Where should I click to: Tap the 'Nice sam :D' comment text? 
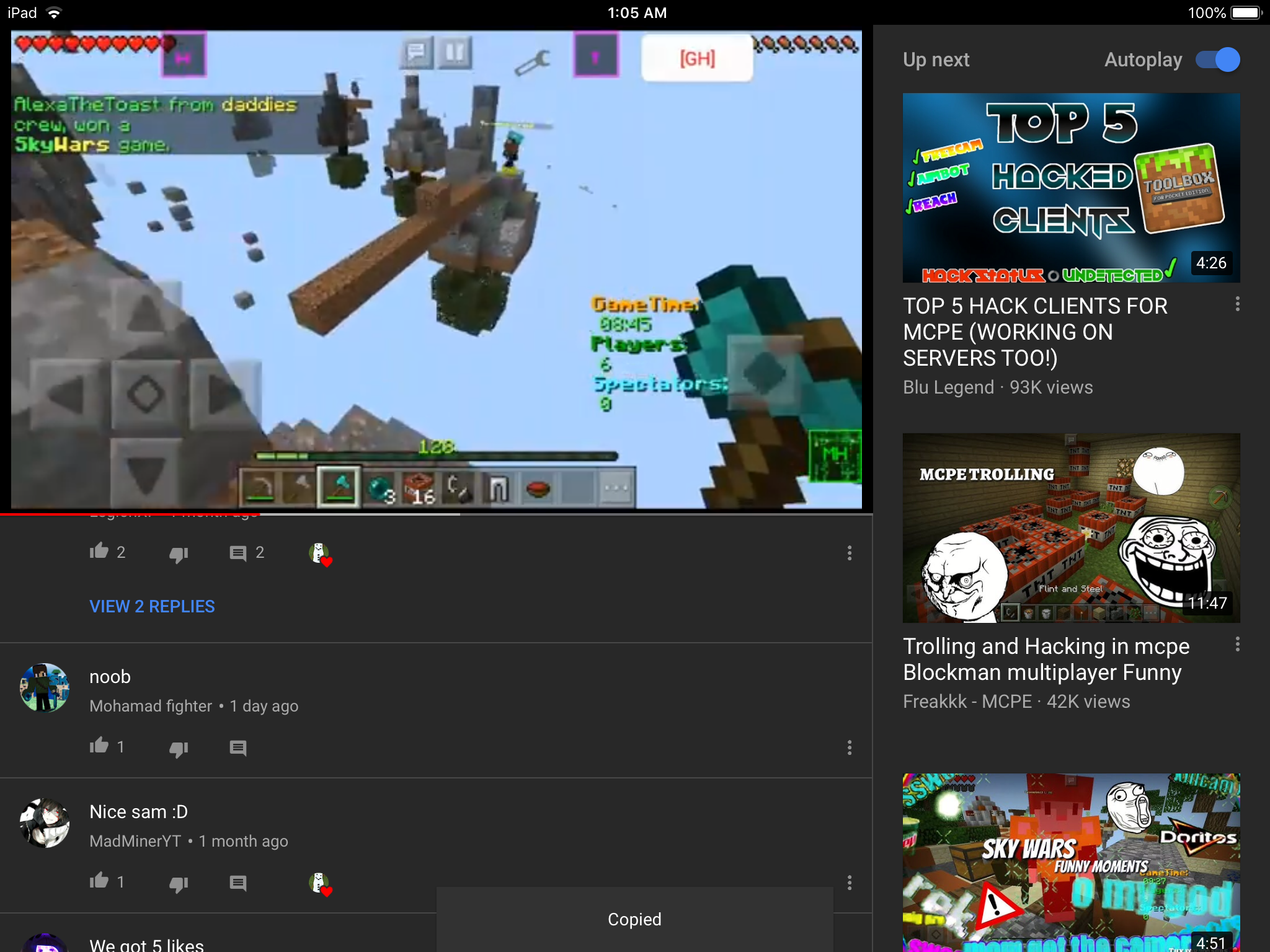138,811
